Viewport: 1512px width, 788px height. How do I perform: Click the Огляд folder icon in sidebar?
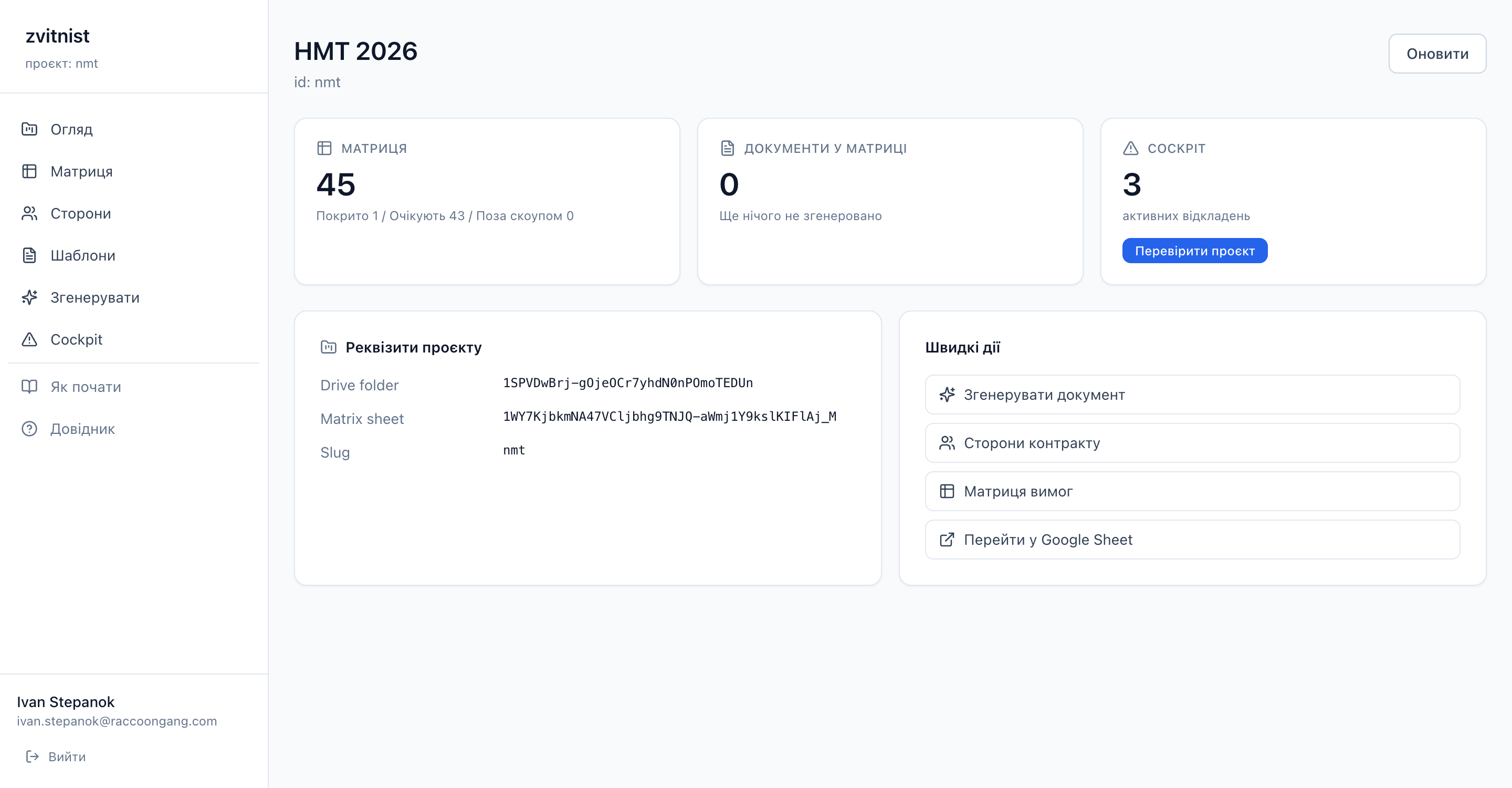[29, 129]
